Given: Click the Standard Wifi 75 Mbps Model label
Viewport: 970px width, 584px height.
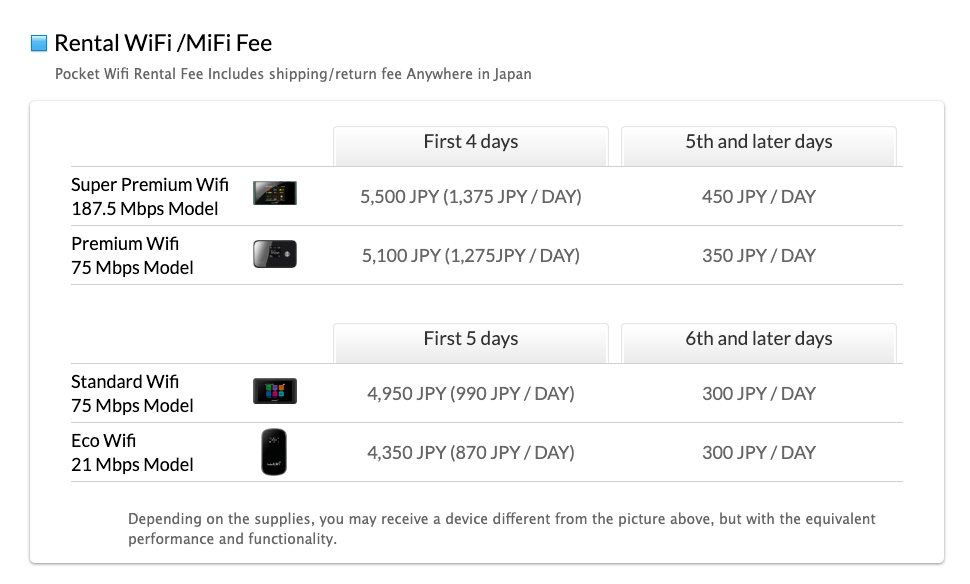Looking at the screenshot, I should pyautogui.click(x=132, y=393).
